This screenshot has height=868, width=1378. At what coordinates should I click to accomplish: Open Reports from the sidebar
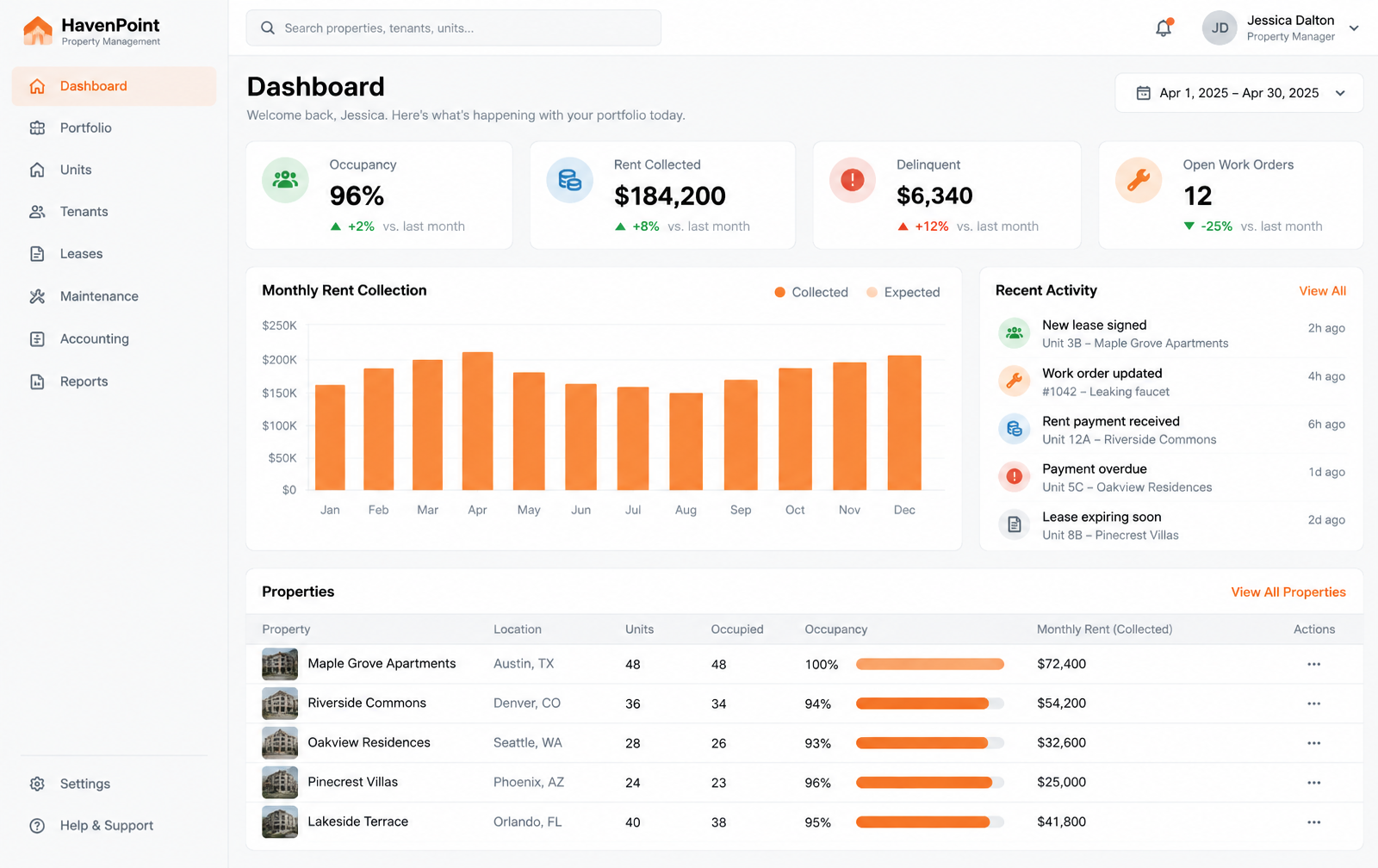114,381
